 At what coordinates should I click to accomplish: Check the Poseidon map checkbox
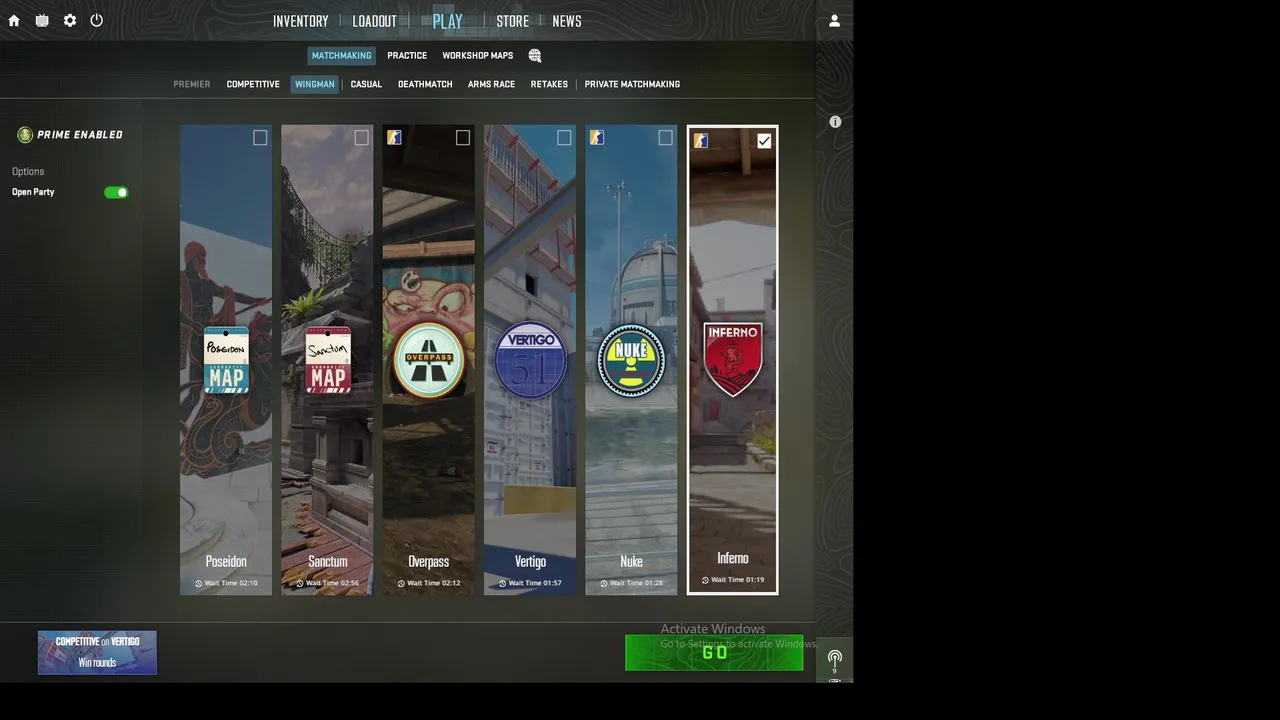[260, 138]
